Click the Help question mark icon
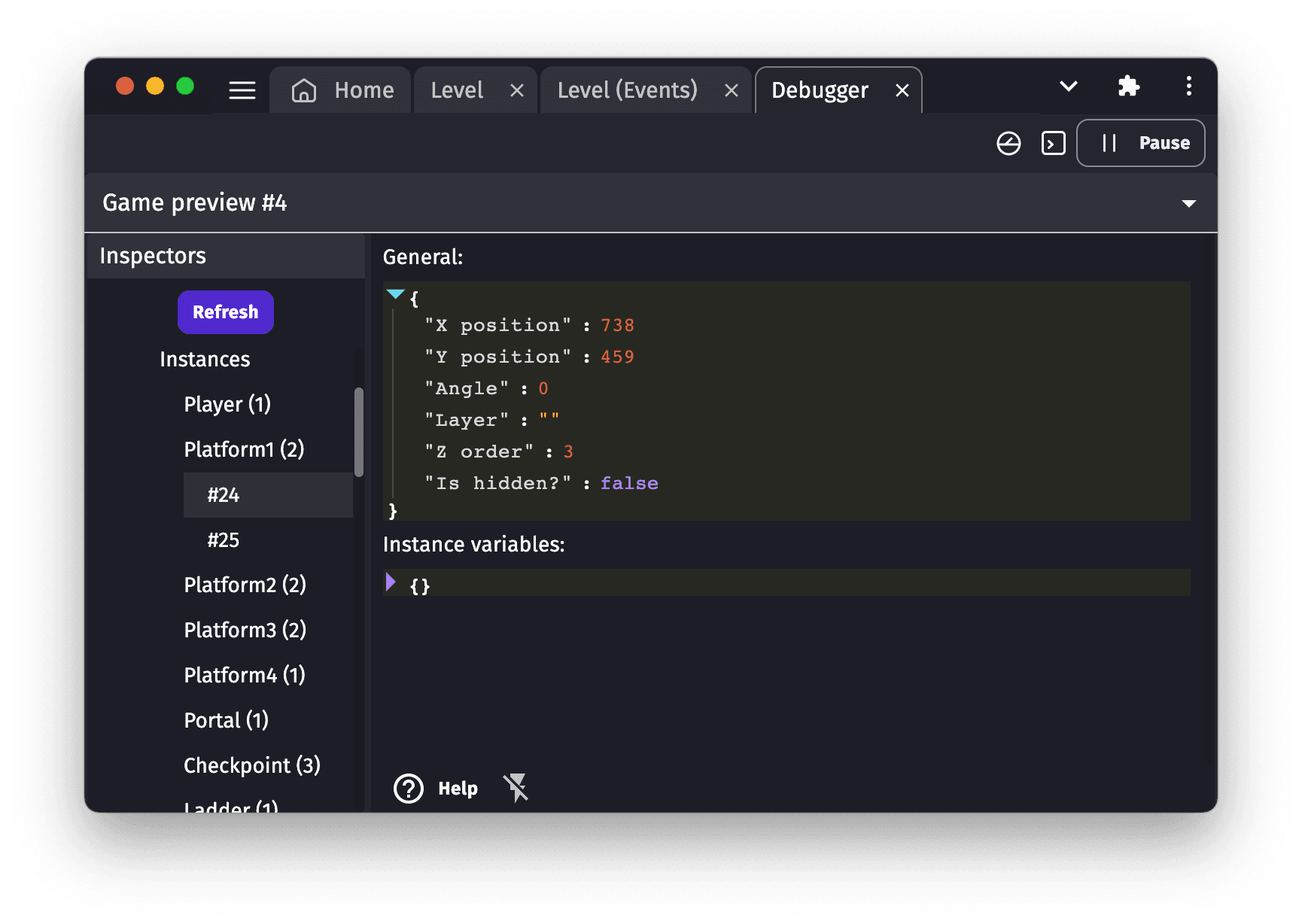 [x=409, y=789]
